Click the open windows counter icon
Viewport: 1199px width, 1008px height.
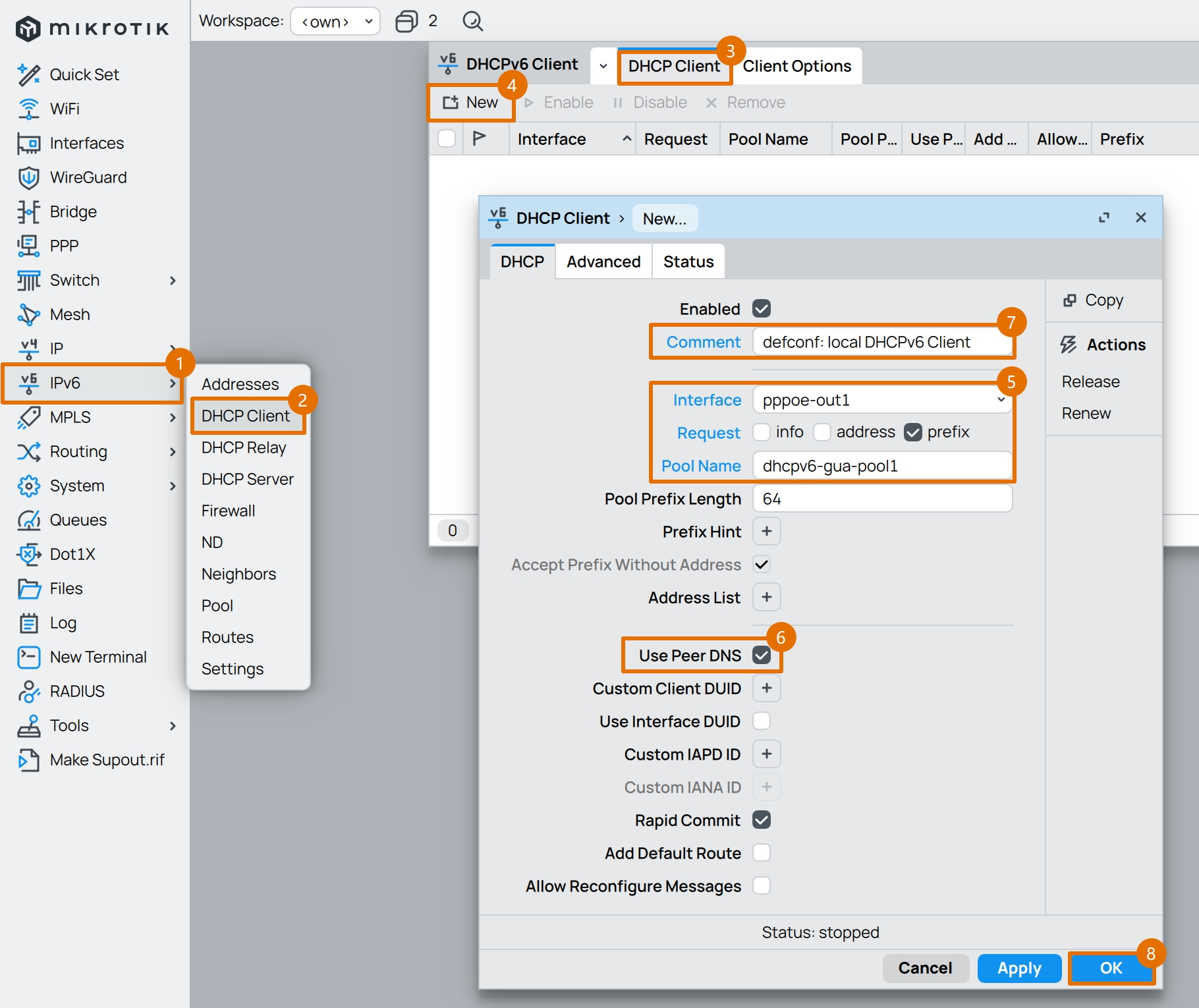click(x=406, y=21)
